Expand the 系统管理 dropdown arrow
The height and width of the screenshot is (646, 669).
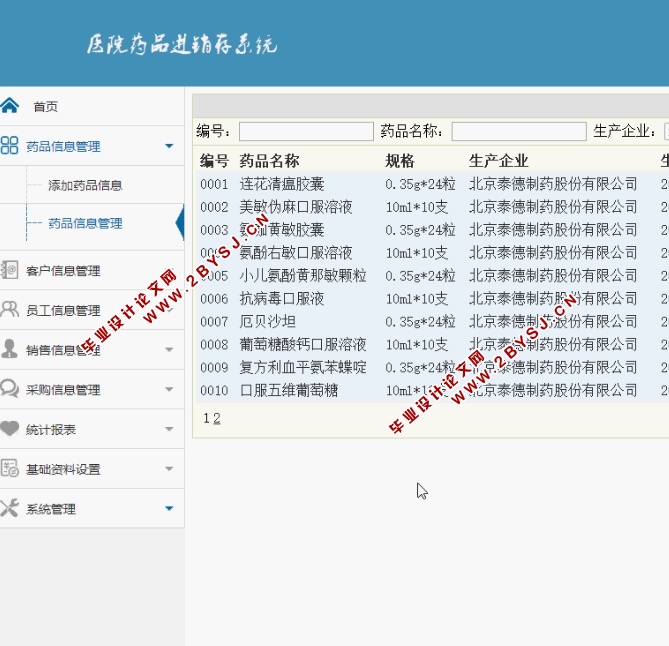click(x=169, y=508)
